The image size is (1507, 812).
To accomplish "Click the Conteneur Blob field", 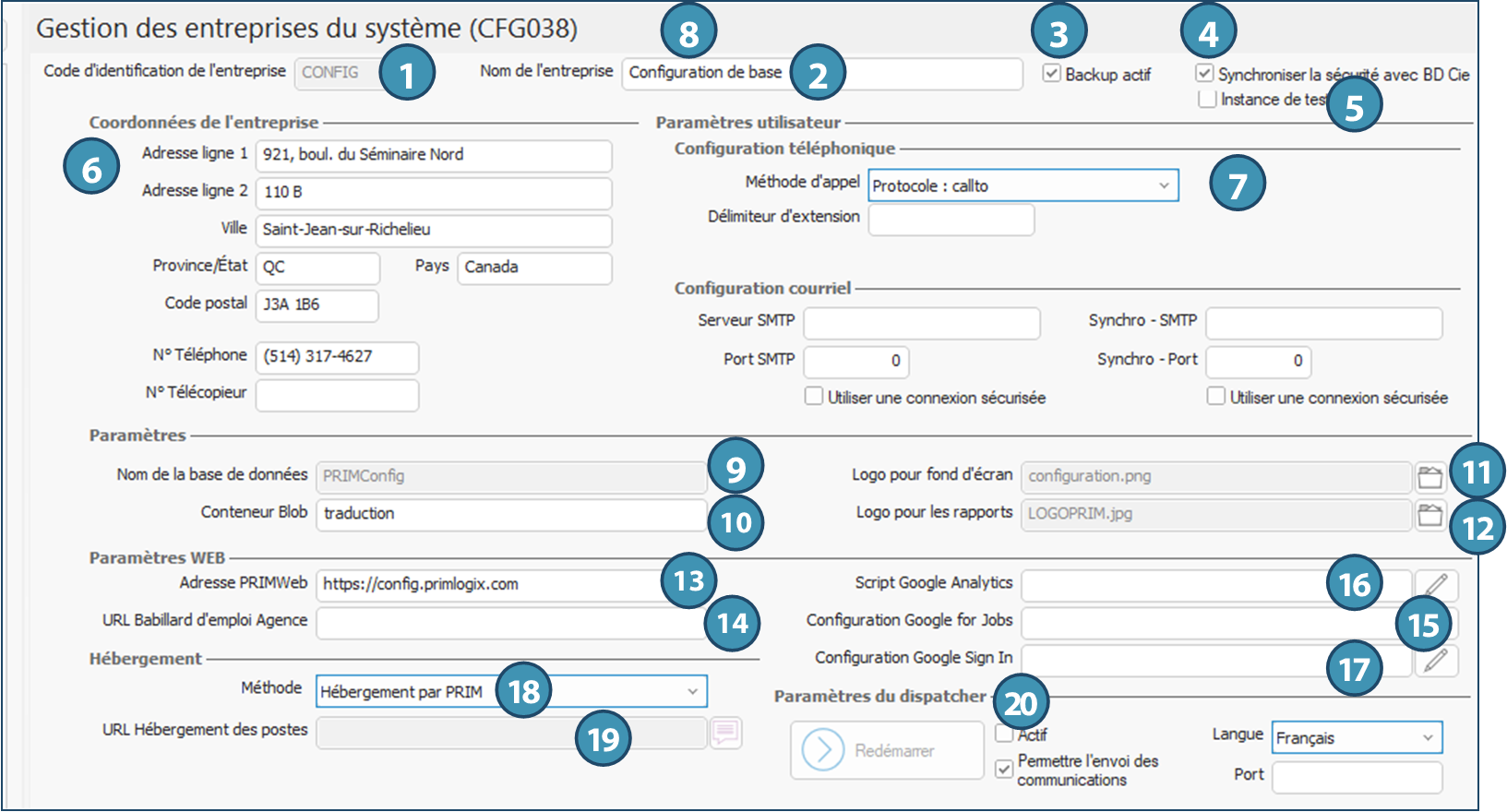I will [510, 514].
